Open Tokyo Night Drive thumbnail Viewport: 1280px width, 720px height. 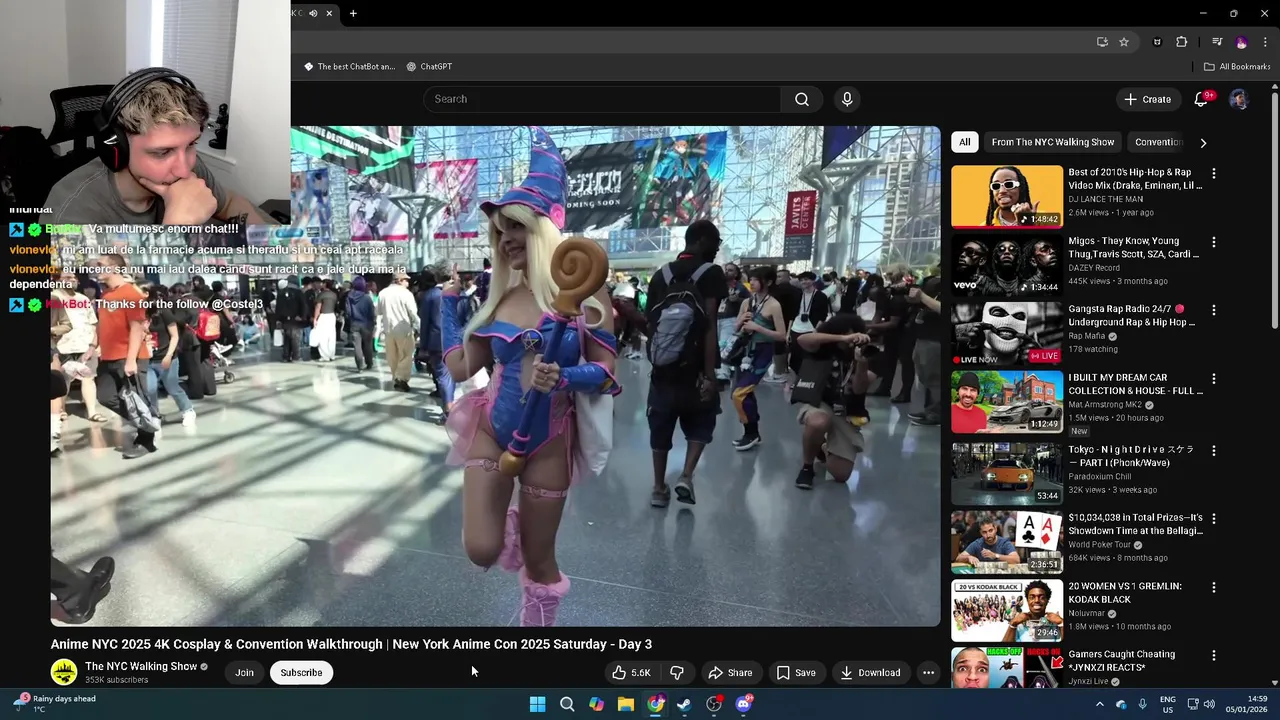pyautogui.click(x=1007, y=474)
